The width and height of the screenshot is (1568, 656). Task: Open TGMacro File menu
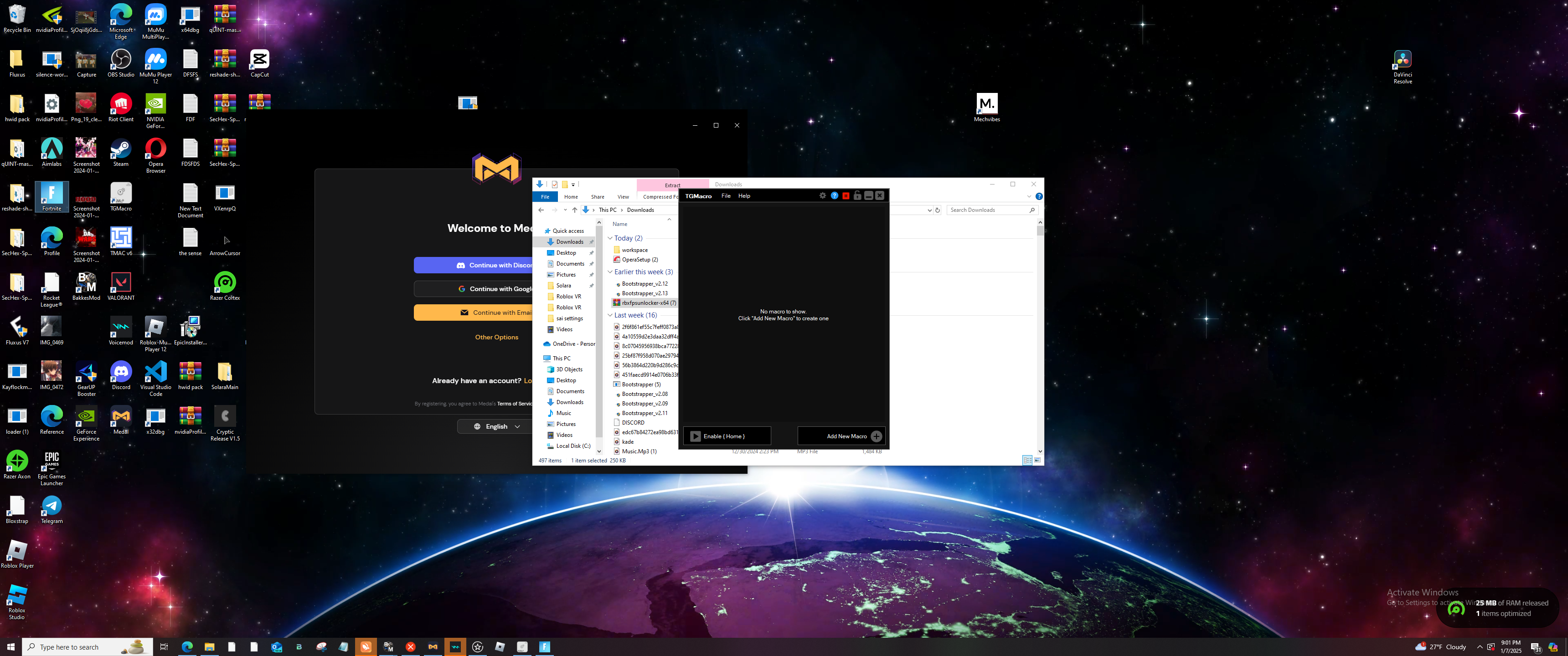(x=726, y=196)
